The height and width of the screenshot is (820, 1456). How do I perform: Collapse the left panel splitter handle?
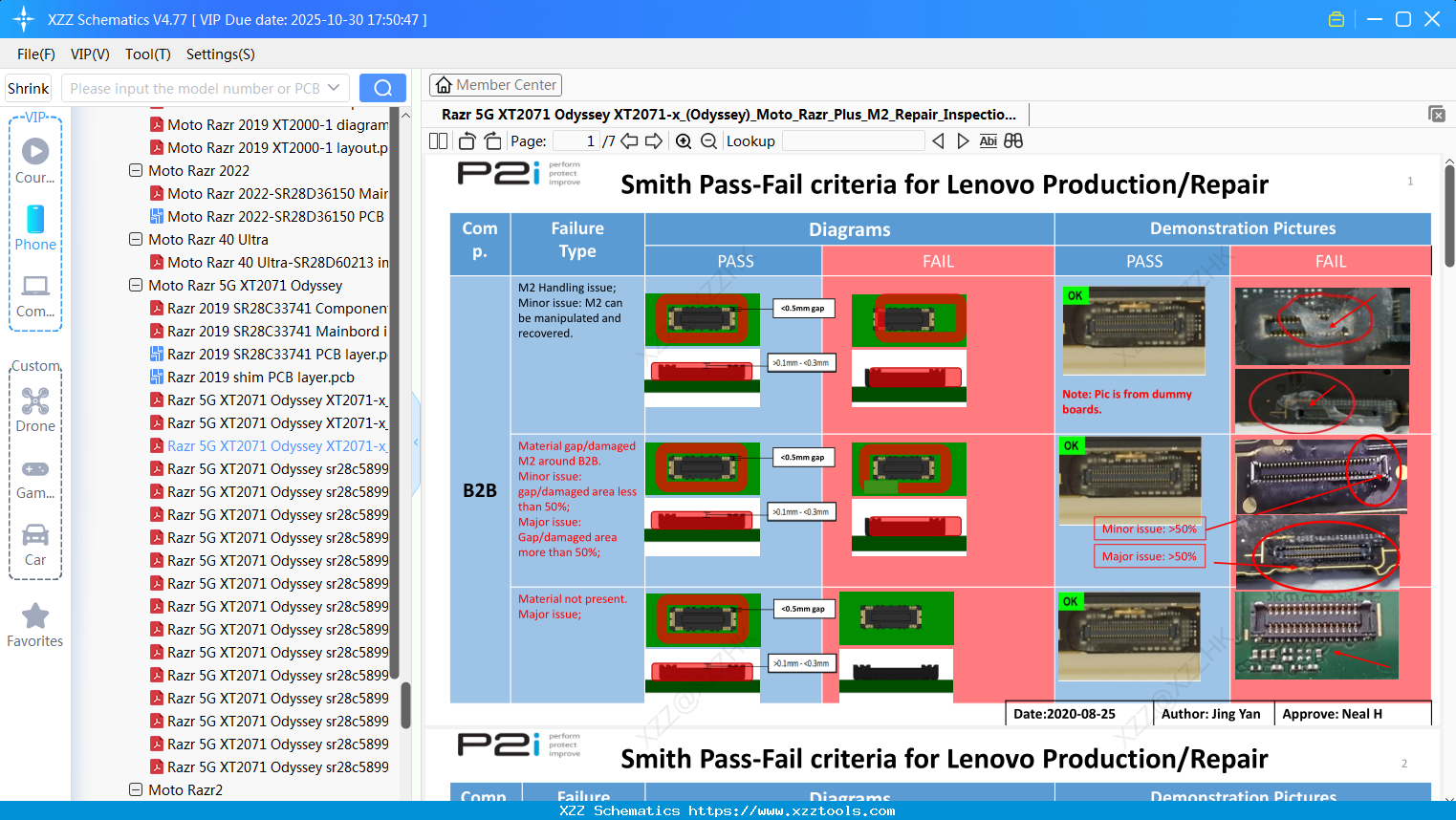416,442
